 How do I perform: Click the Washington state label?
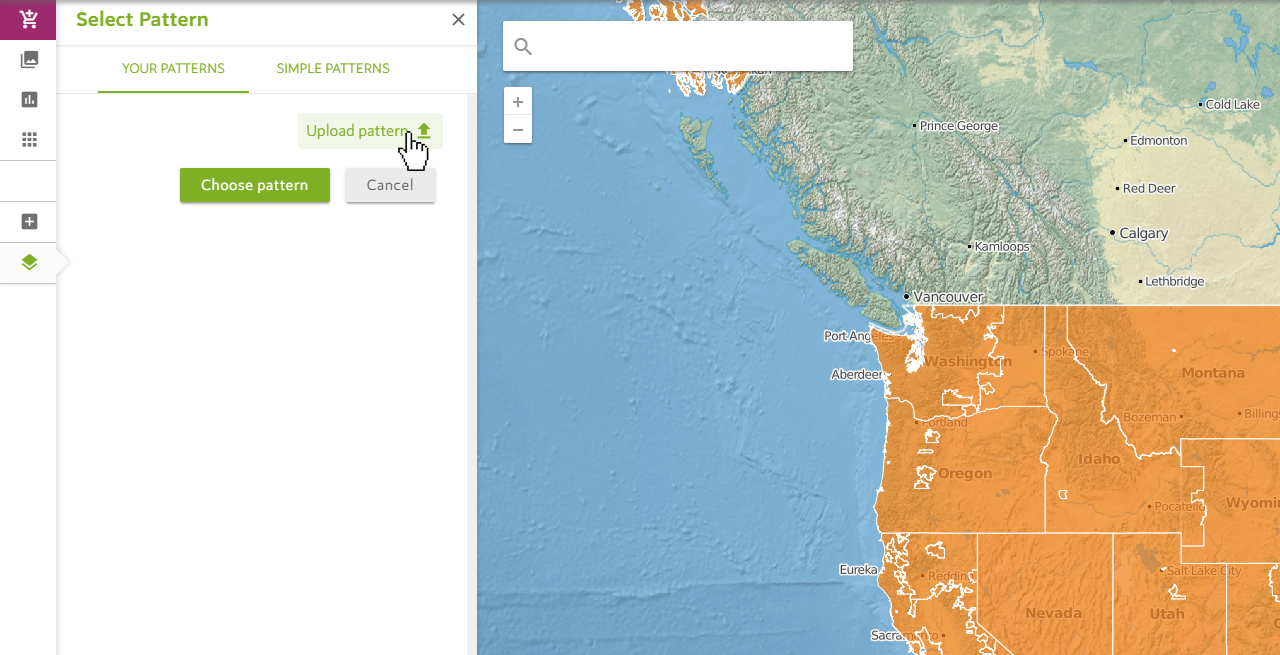tap(968, 361)
